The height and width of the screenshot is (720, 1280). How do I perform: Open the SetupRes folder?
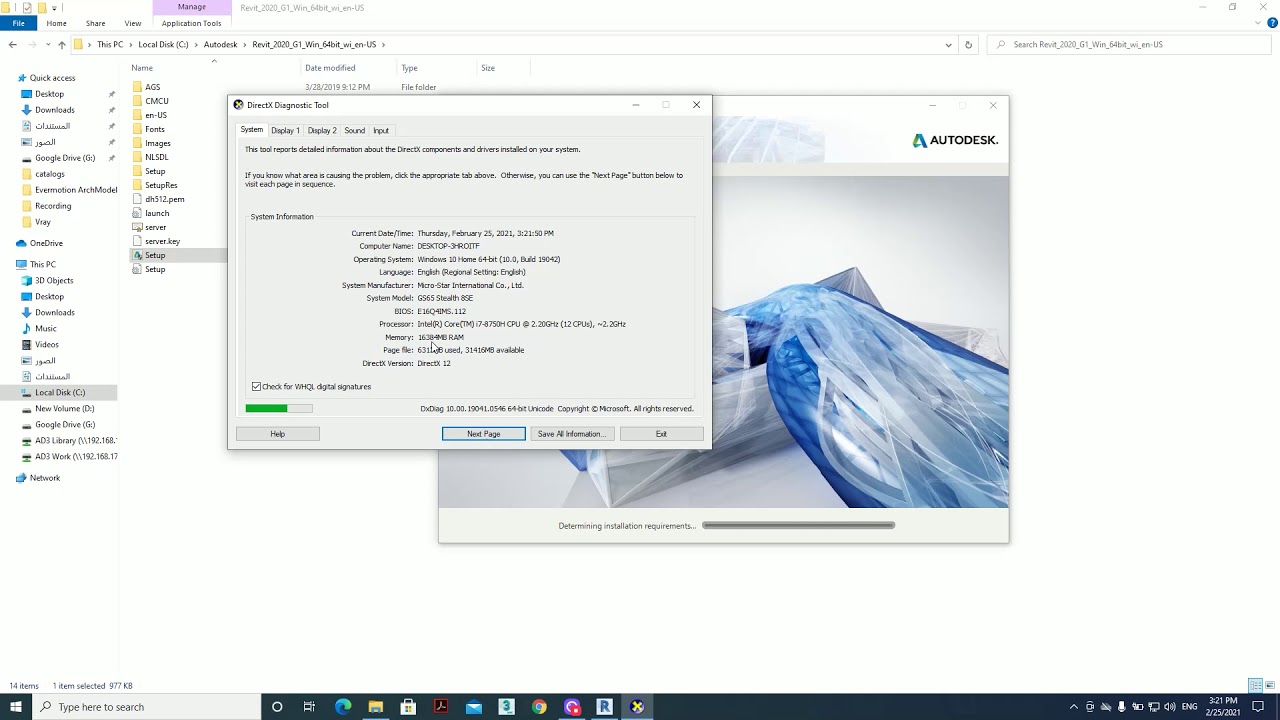pyautogui.click(x=161, y=185)
